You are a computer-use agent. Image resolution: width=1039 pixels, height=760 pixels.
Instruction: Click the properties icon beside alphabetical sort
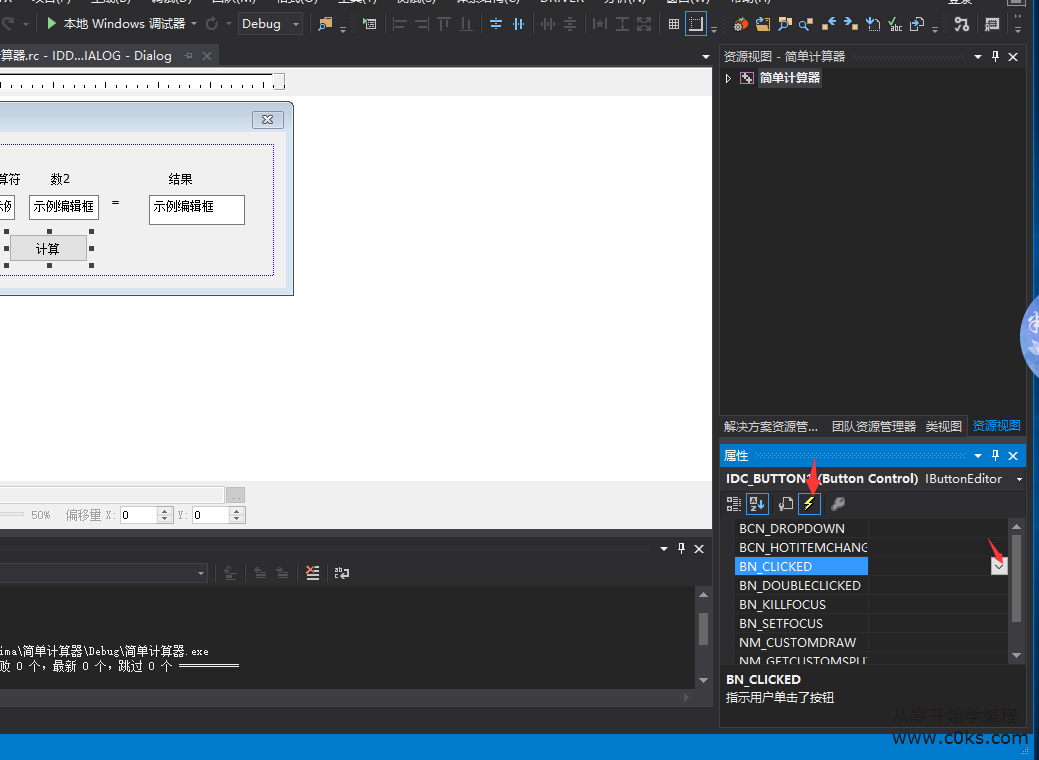[785, 504]
